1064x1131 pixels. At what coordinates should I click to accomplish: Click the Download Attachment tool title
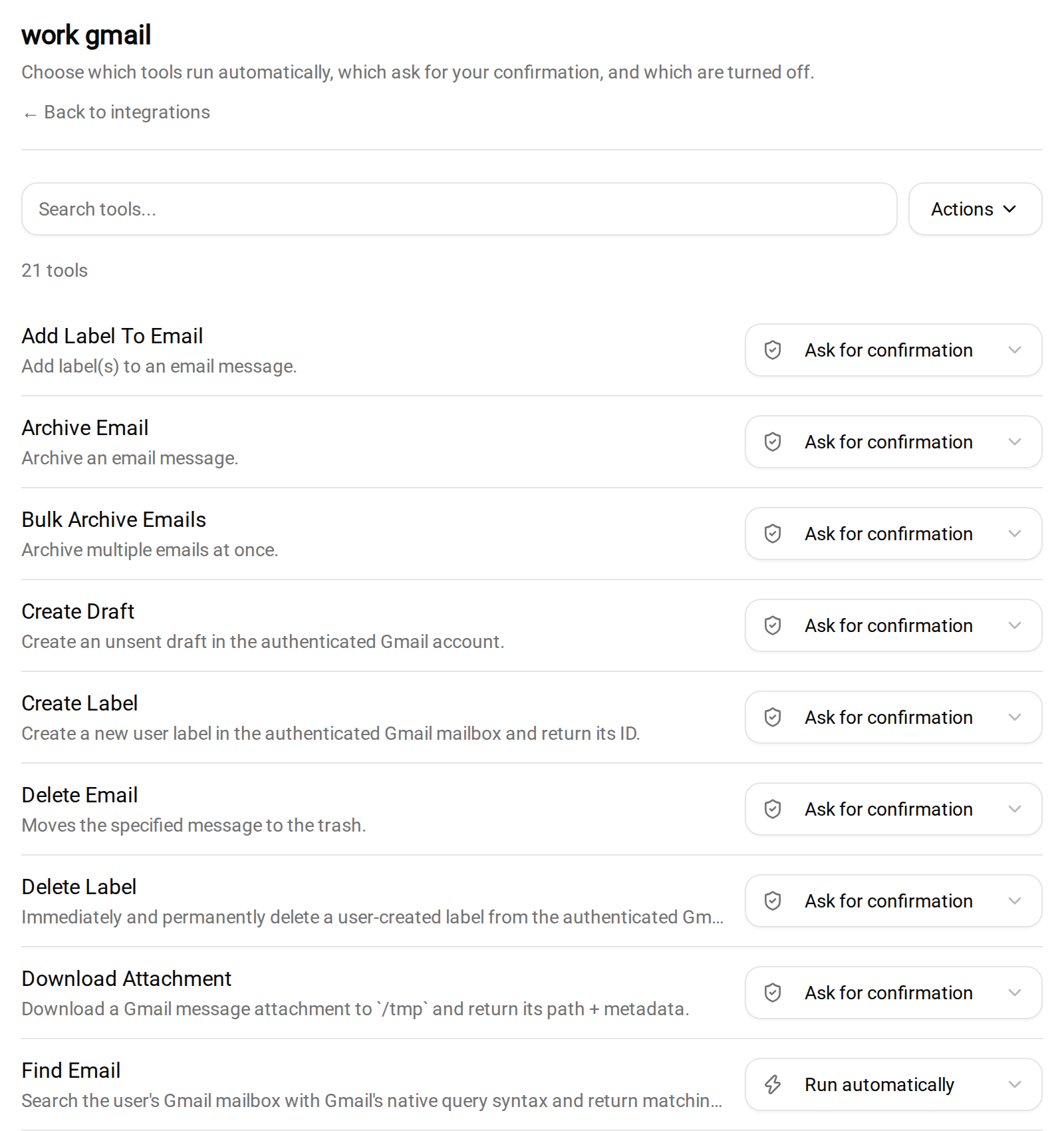coord(126,979)
